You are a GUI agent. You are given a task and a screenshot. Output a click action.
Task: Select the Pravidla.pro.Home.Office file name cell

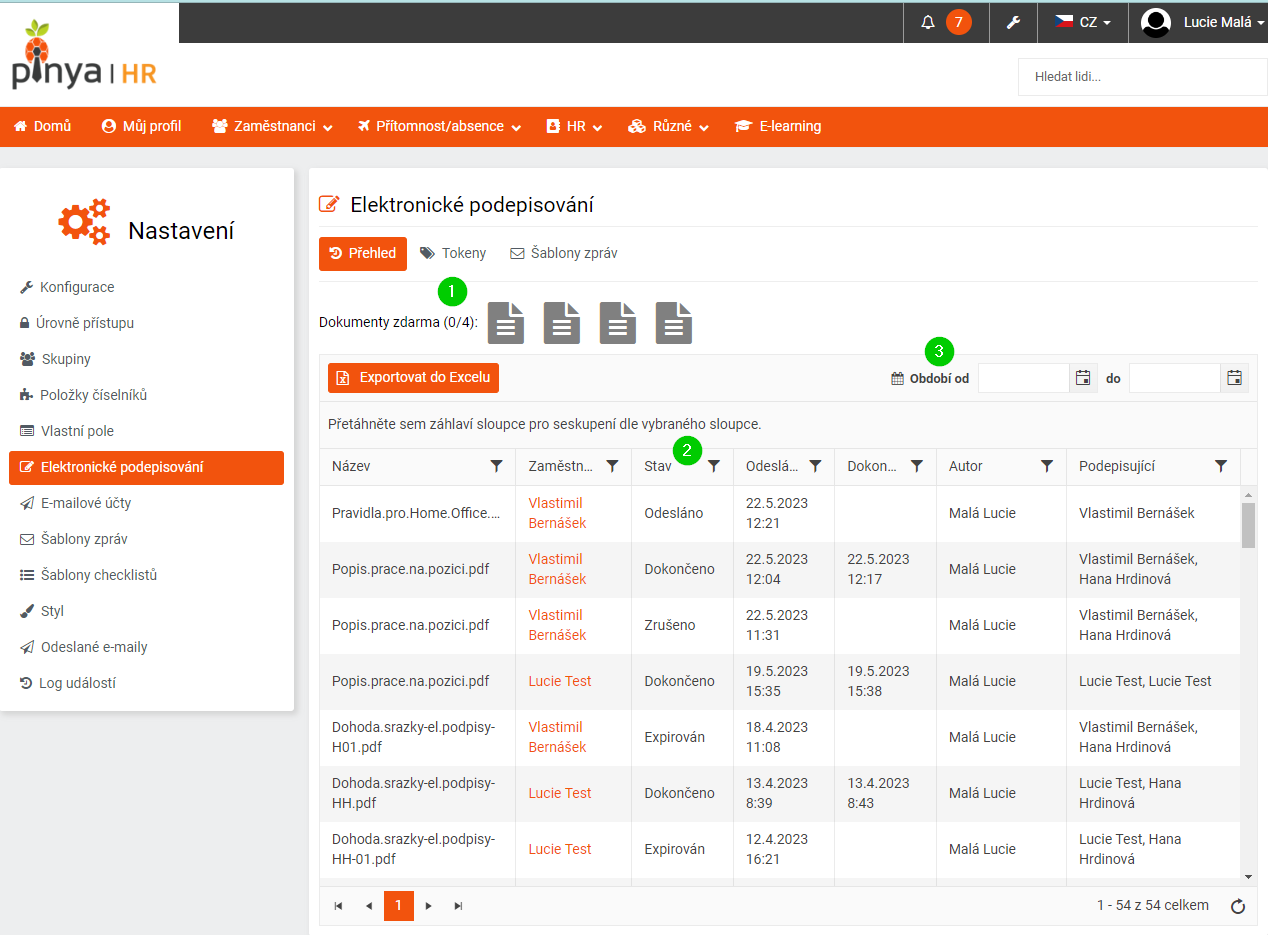coord(417,513)
